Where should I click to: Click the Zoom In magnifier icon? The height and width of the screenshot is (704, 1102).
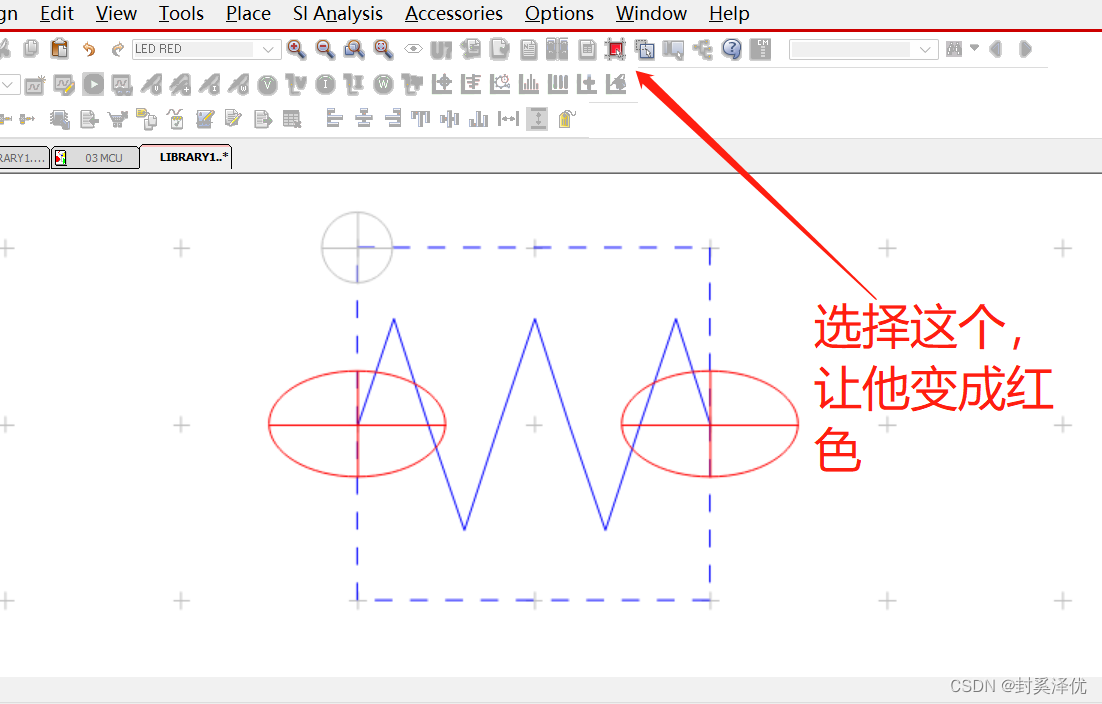tap(297, 49)
